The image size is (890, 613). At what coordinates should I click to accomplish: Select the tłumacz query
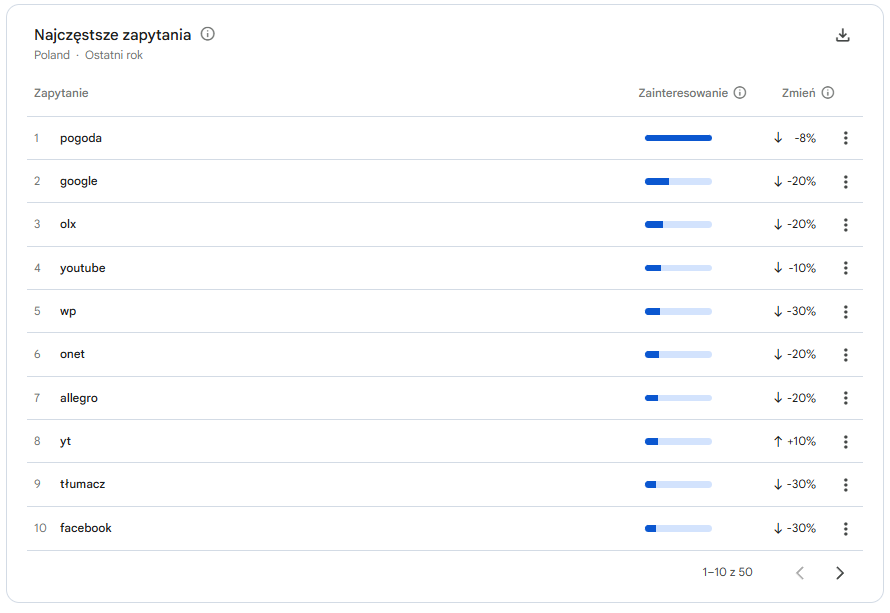(82, 484)
